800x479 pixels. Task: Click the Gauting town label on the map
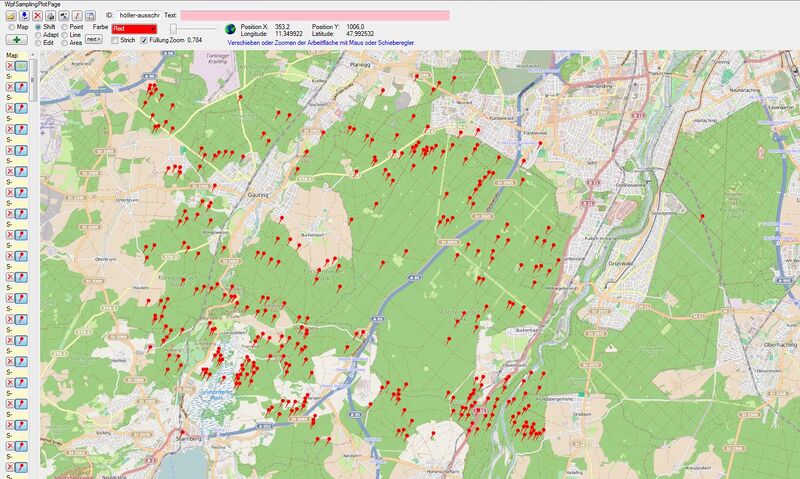click(x=258, y=195)
